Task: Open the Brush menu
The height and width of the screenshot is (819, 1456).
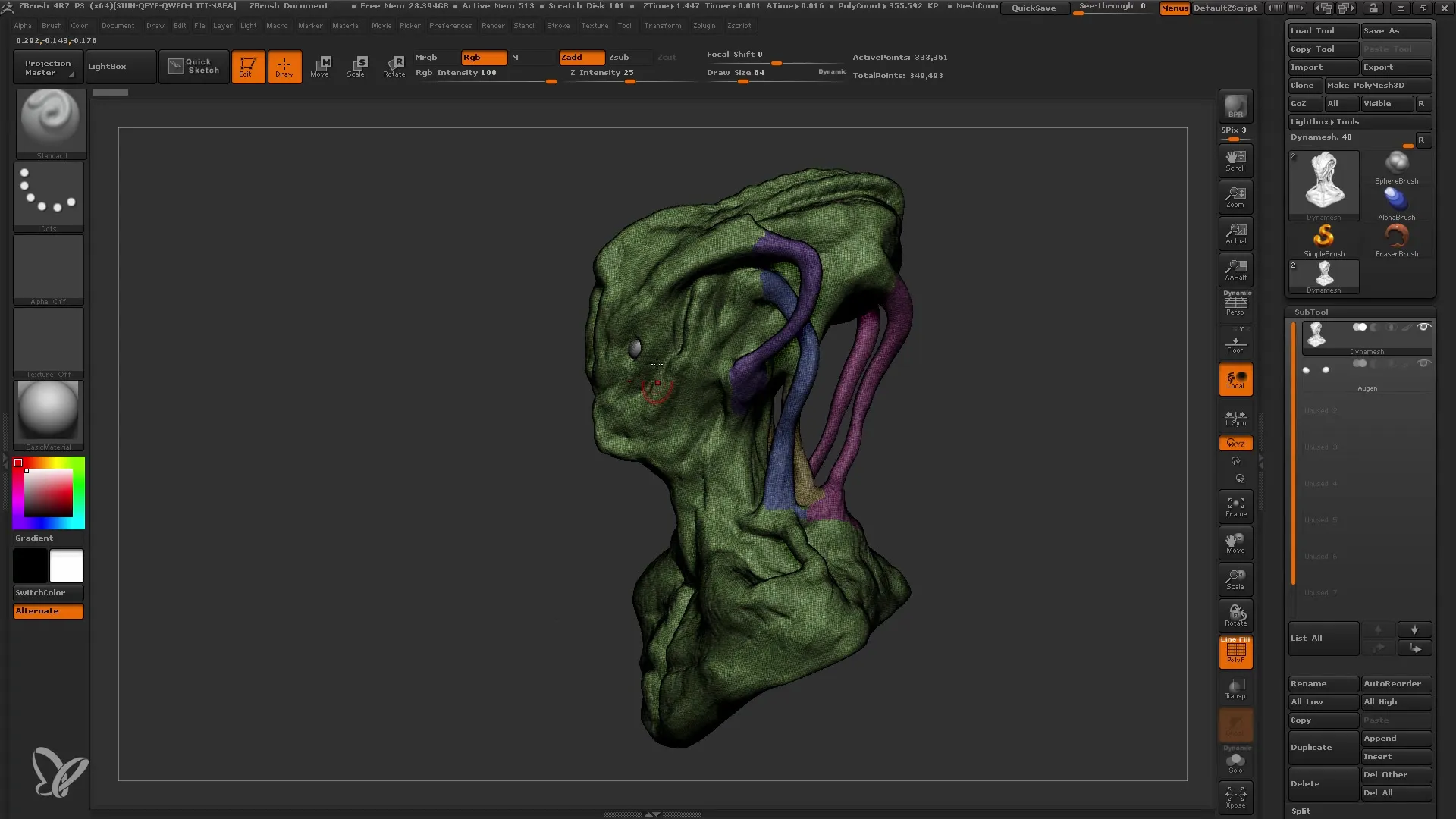Action: (52, 26)
